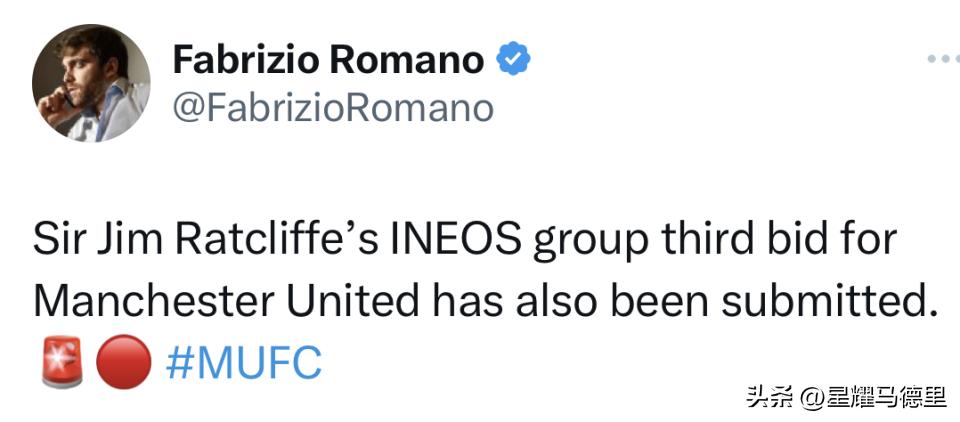
Task: Open Fabrizio Romano's profile photo
Action: point(91,82)
